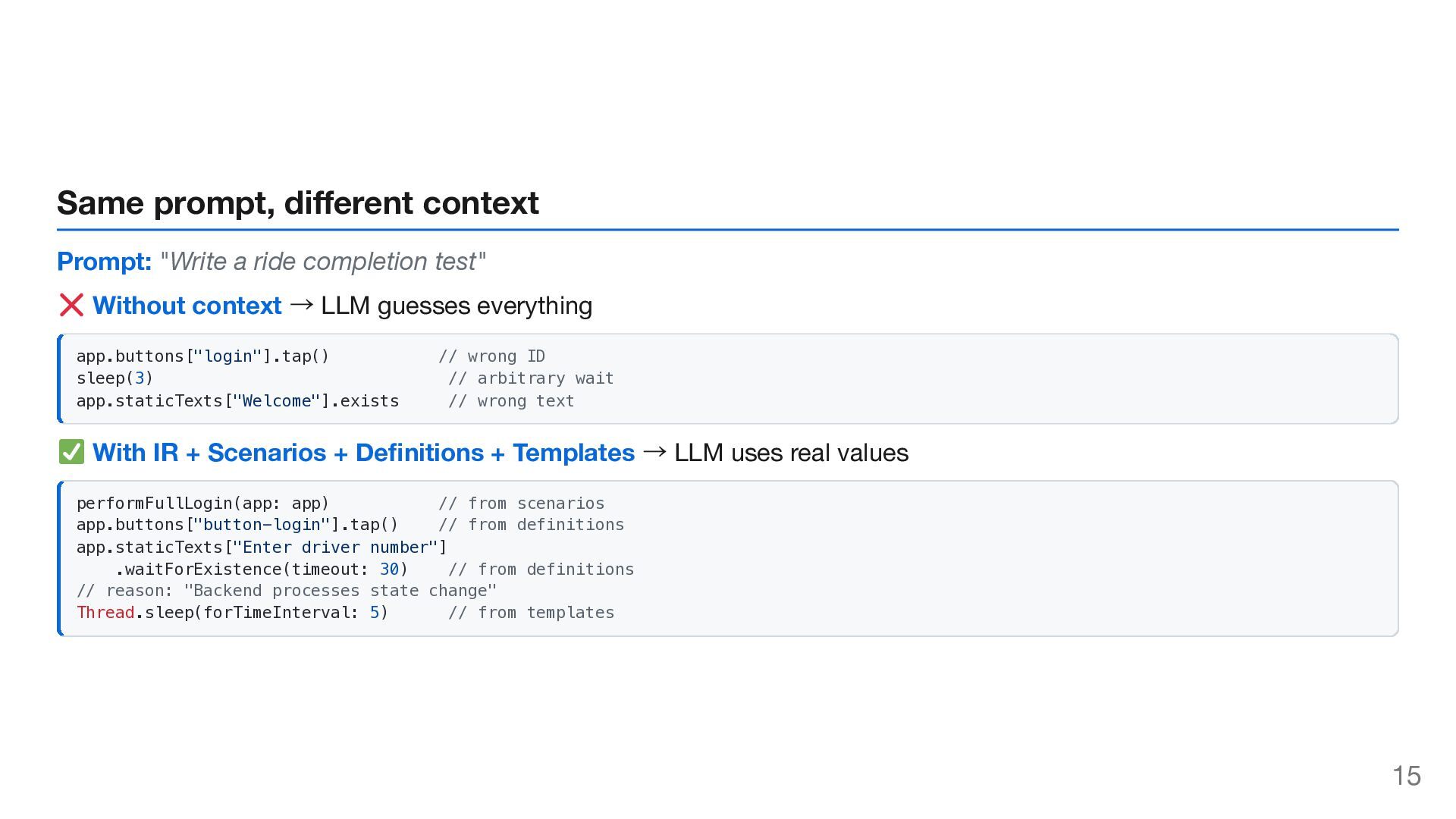Click the app.staticTexts["Welcome"].exists line
This screenshot has width=1456, height=819.
(237, 401)
